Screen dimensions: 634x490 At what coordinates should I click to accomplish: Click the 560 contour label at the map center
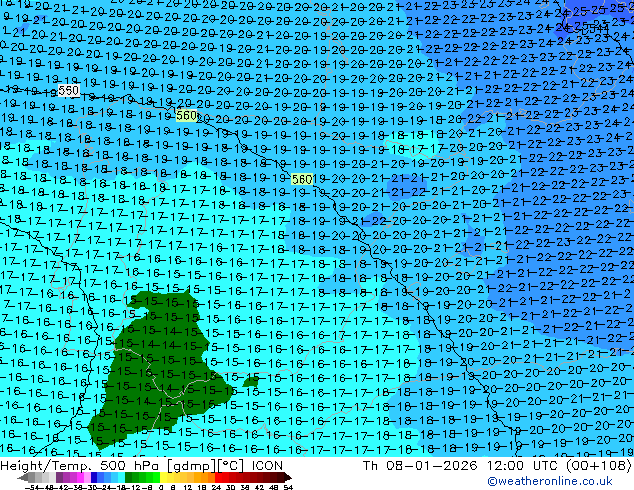(x=302, y=179)
